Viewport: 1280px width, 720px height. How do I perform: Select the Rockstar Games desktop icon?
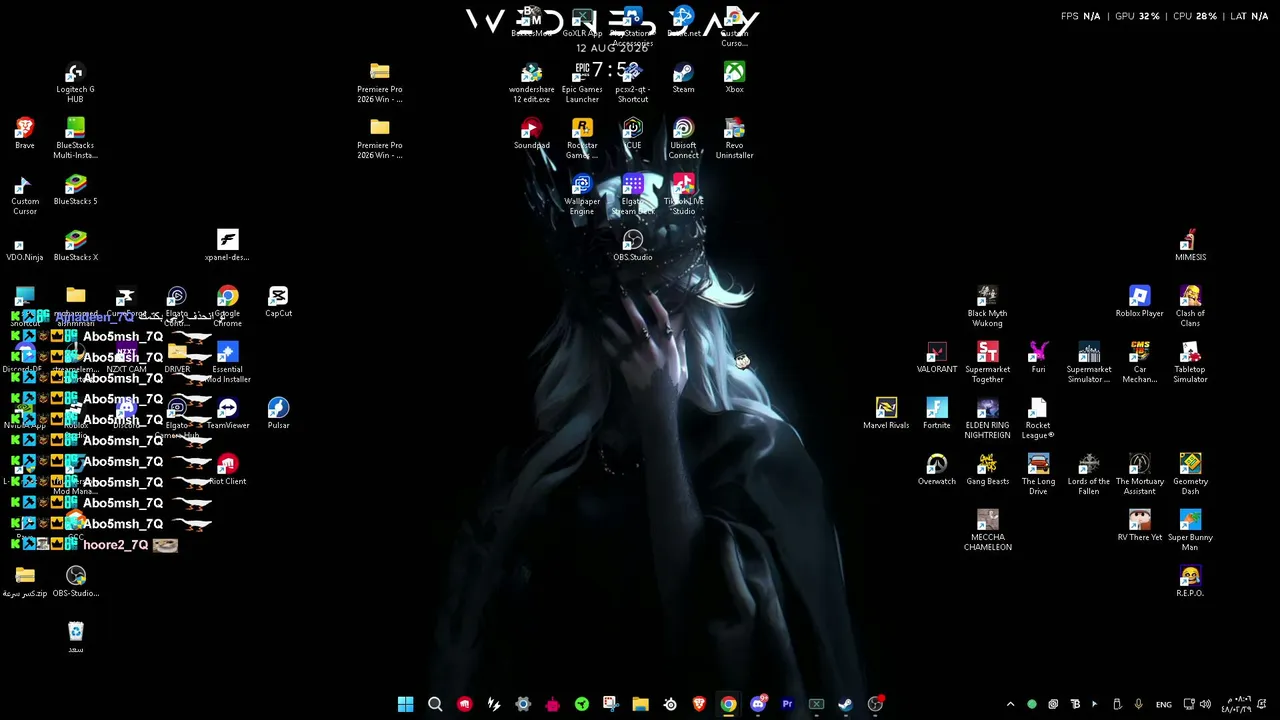582,139
